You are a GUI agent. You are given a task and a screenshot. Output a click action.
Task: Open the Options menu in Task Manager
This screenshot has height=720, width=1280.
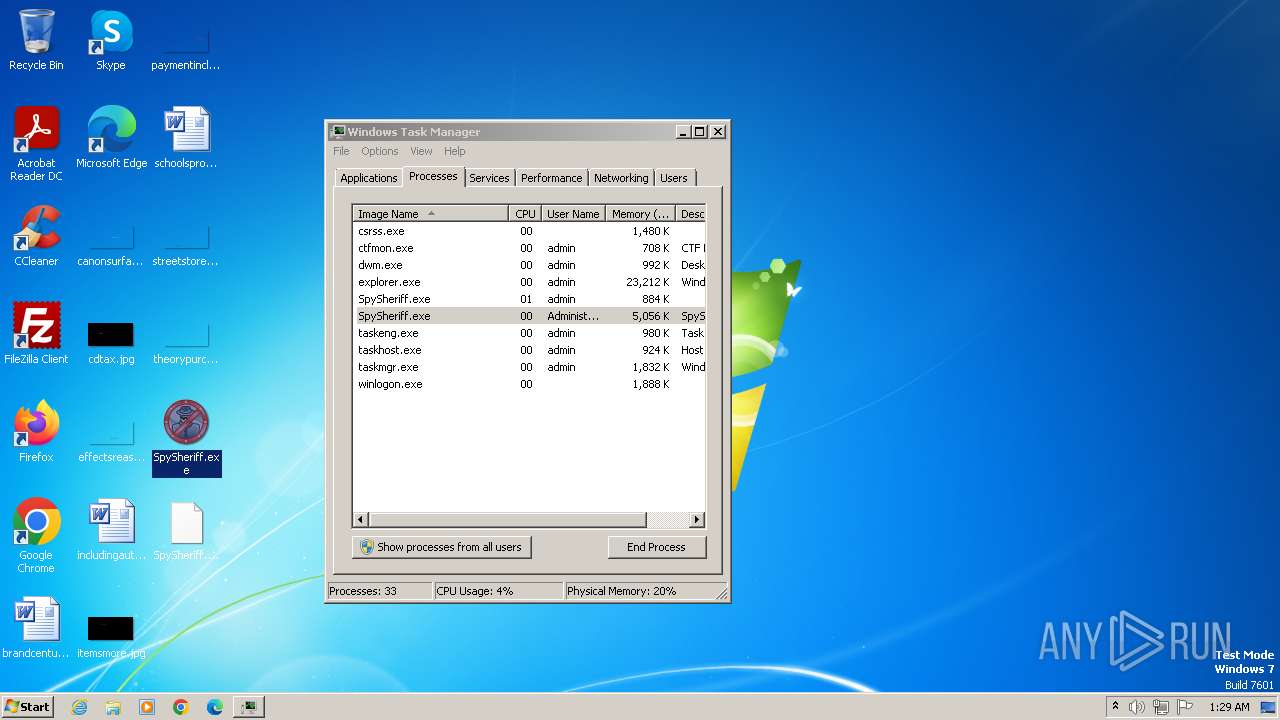tap(380, 151)
